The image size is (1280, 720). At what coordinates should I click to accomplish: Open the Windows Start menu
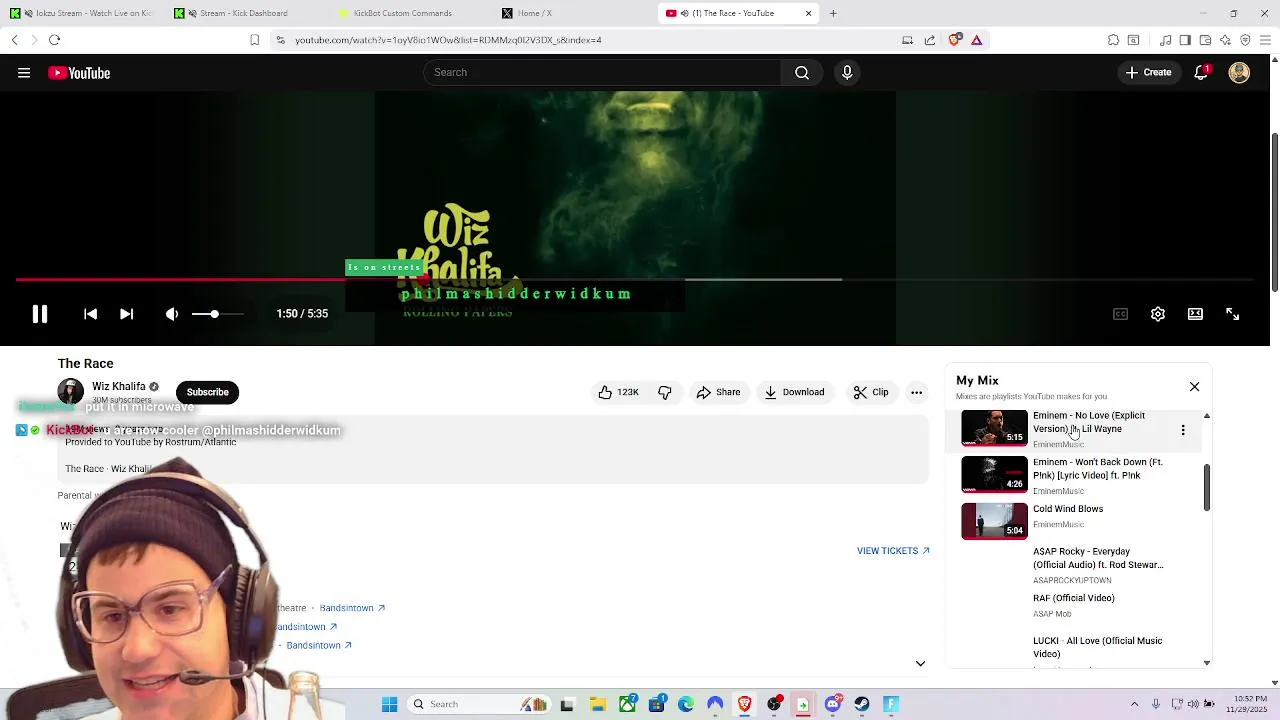click(390, 704)
